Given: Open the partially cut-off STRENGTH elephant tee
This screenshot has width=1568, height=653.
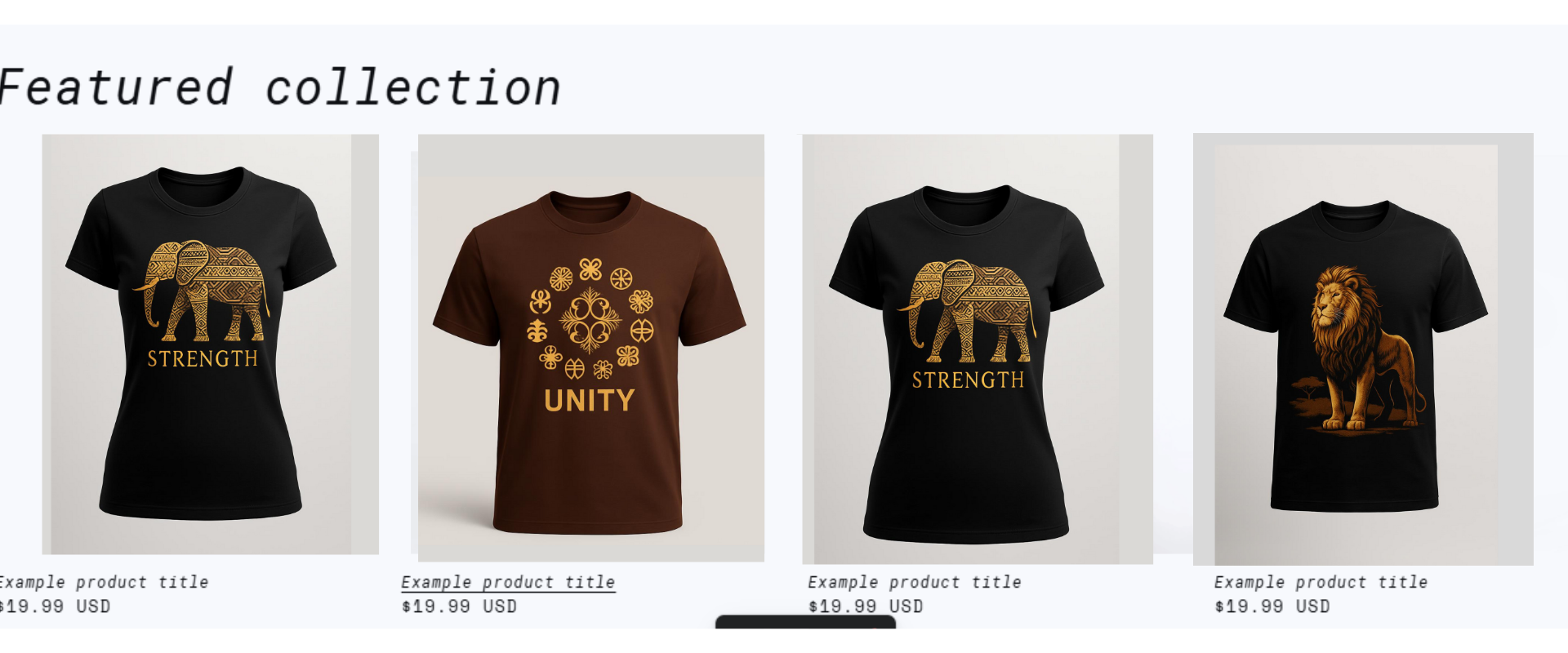Looking at the screenshot, I should (210, 344).
